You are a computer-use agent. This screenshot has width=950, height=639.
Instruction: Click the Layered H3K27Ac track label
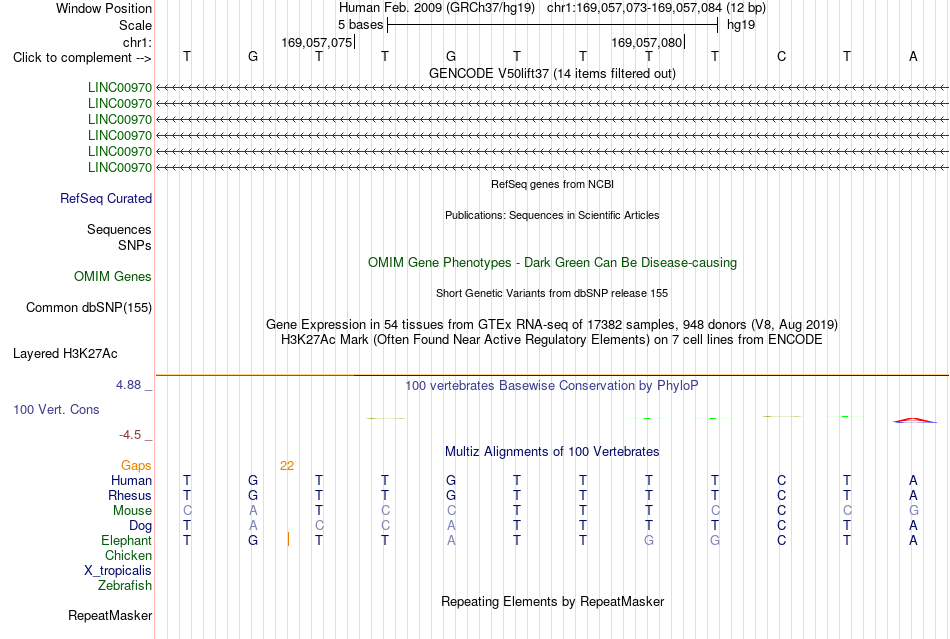tap(65, 354)
